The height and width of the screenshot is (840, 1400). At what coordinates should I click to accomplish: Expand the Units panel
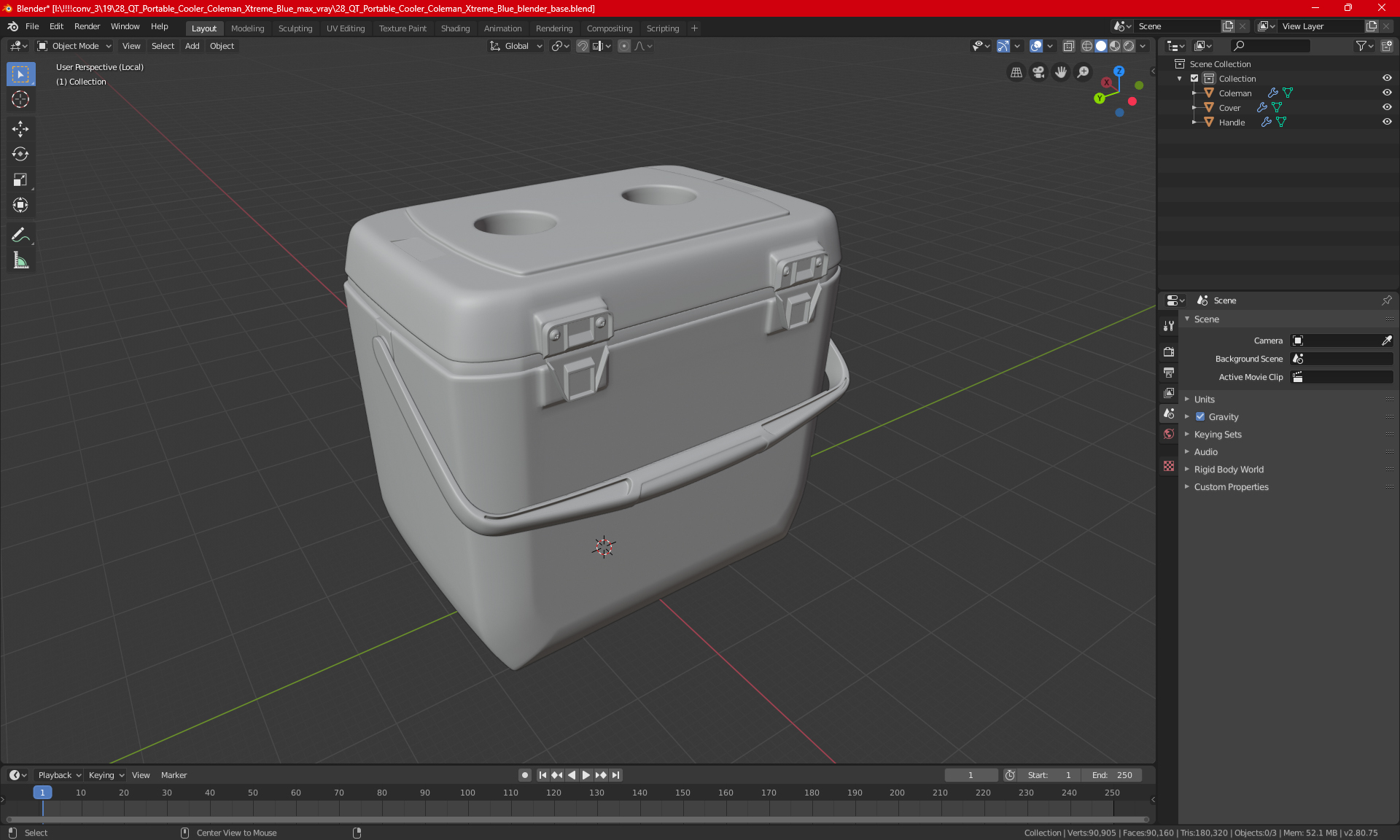1205,400
